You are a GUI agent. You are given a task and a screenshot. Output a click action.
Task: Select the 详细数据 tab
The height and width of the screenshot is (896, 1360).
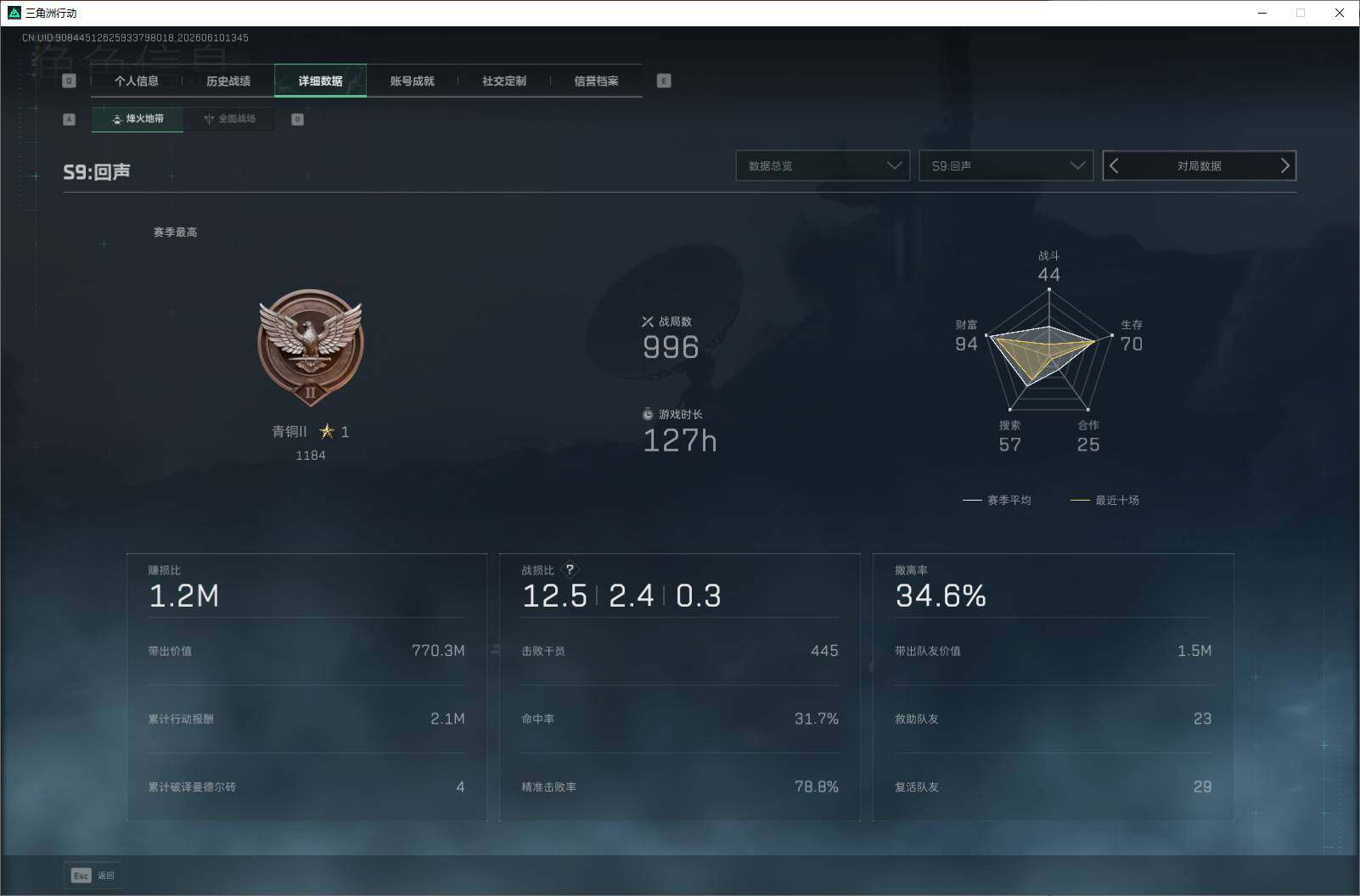tap(320, 81)
